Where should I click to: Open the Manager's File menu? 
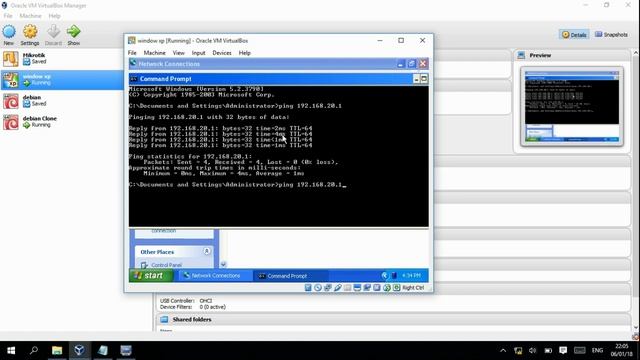coord(8,16)
